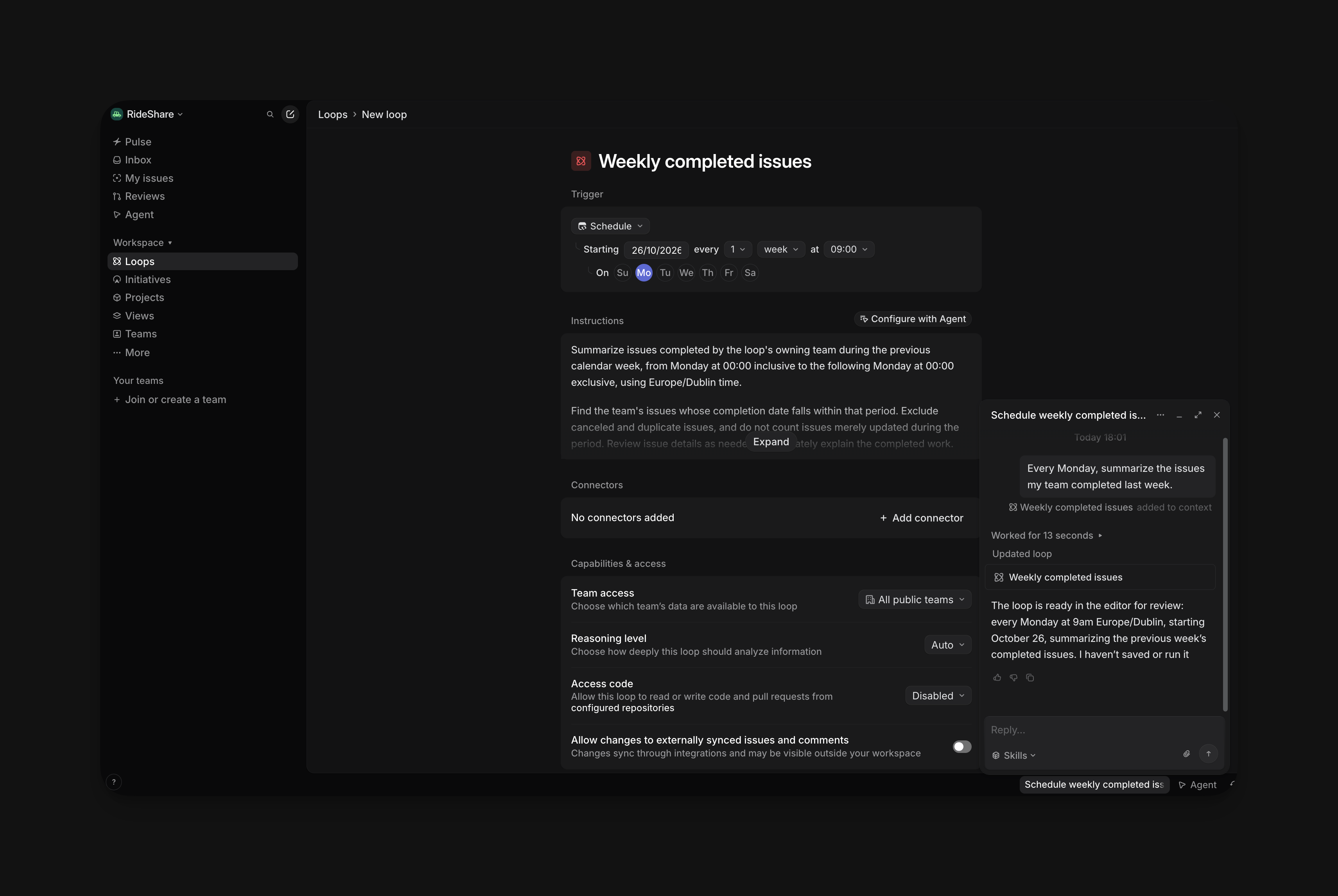This screenshot has height=896, width=1338.
Task: Click the Pulse icon in sidebar
Action: tap(117, 142)
